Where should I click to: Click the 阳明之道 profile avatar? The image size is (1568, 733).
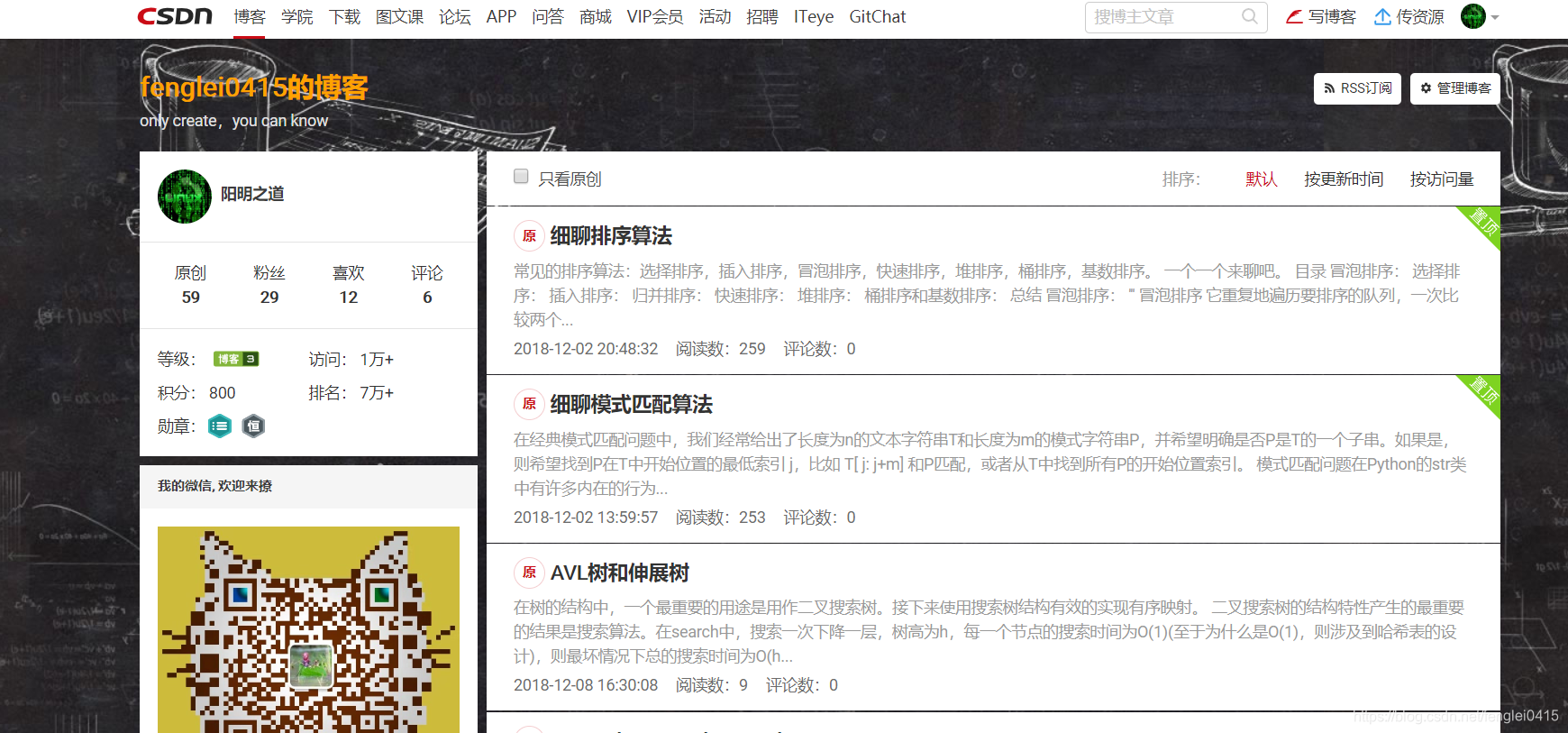[x=185, y=197]
